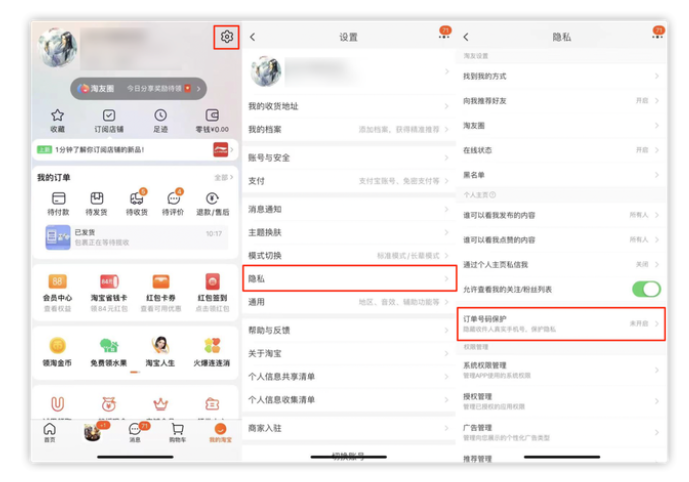Open more options dots on 设置 header
Screen dimensions: 689x482
point(444,37)
